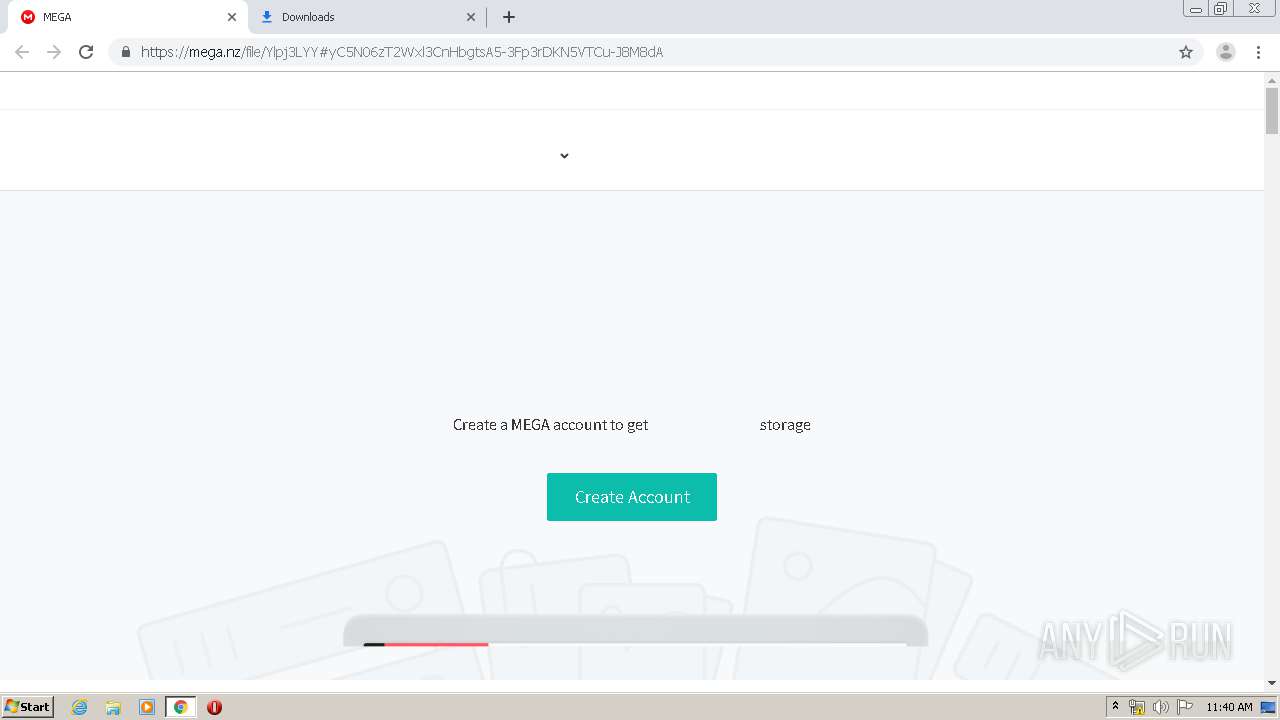The width and height of the screenshot is (1280, 720).
Task: Open the Windows Start menu
Action: click(28, 707)
